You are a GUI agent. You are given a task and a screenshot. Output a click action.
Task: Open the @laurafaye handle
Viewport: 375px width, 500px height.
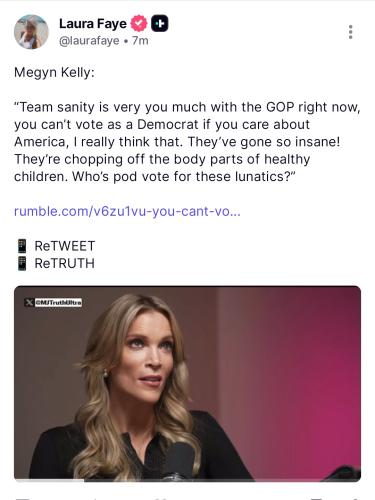[x=89, y=41]
